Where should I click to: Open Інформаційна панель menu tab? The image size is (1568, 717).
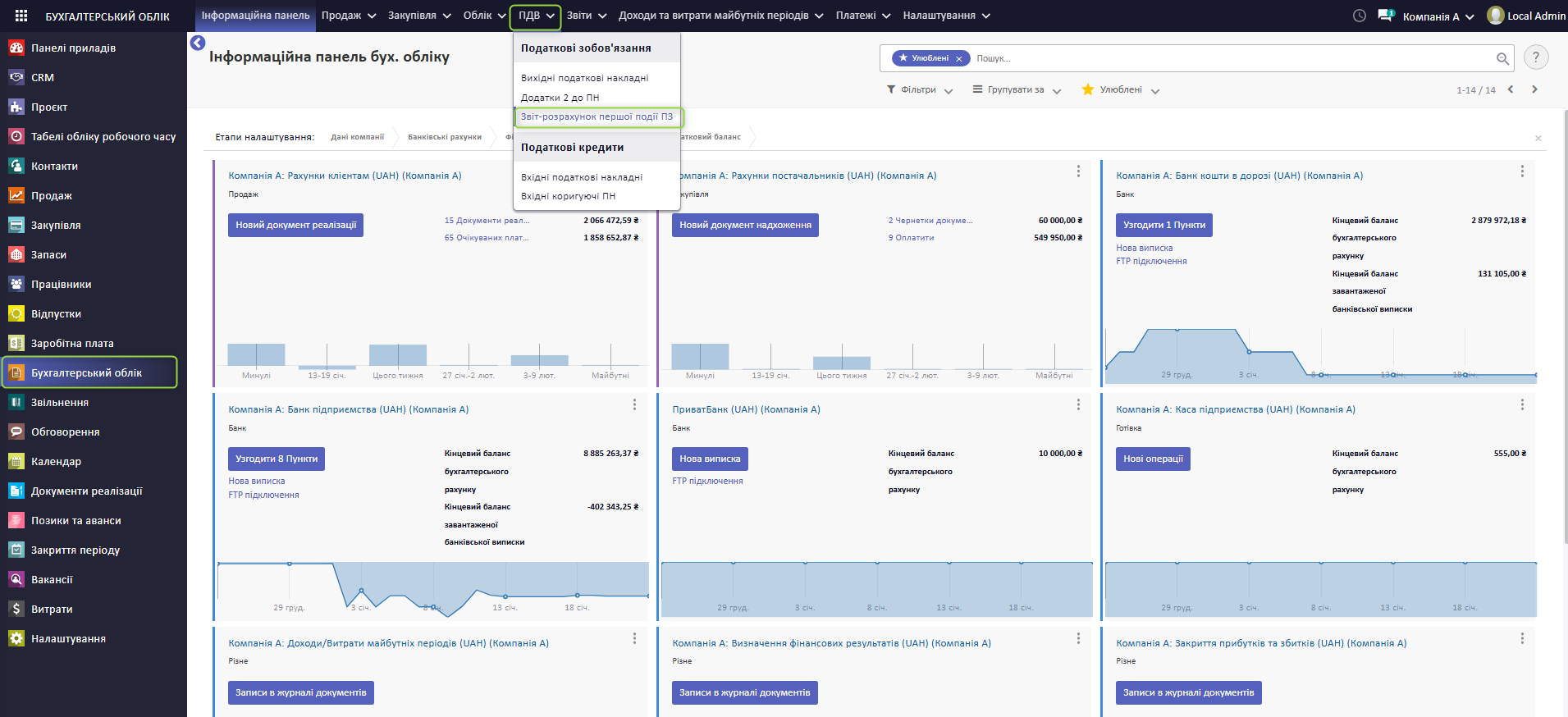pyautogui.click(x=255, y=16)
